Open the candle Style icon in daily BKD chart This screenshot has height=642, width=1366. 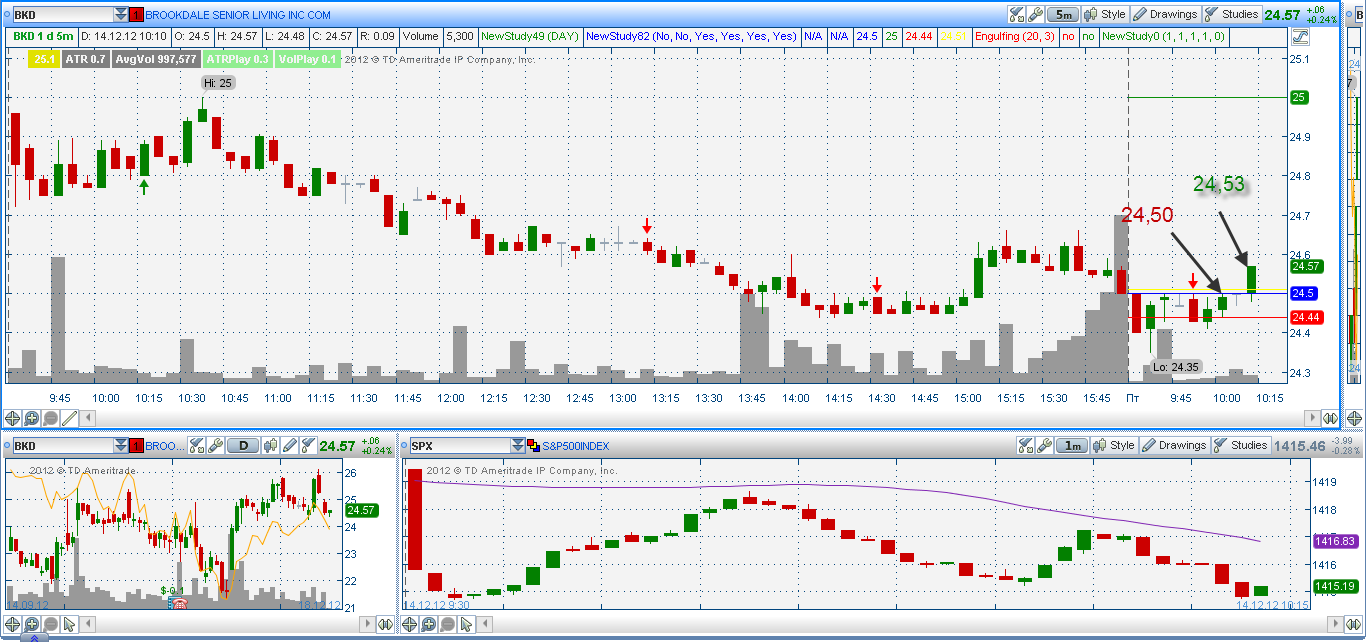[x=272, y=446]
